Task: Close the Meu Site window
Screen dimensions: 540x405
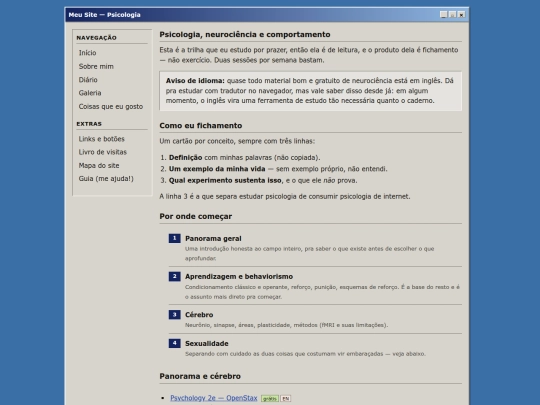Action: [461, 14]
